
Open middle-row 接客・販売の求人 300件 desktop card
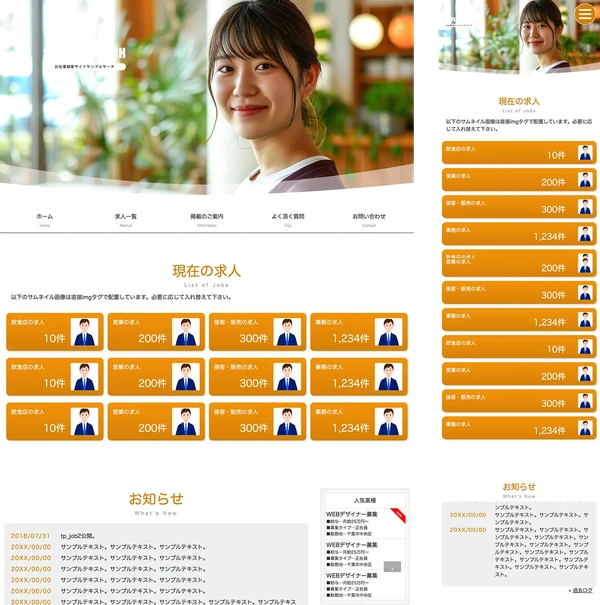click(258, 377)
